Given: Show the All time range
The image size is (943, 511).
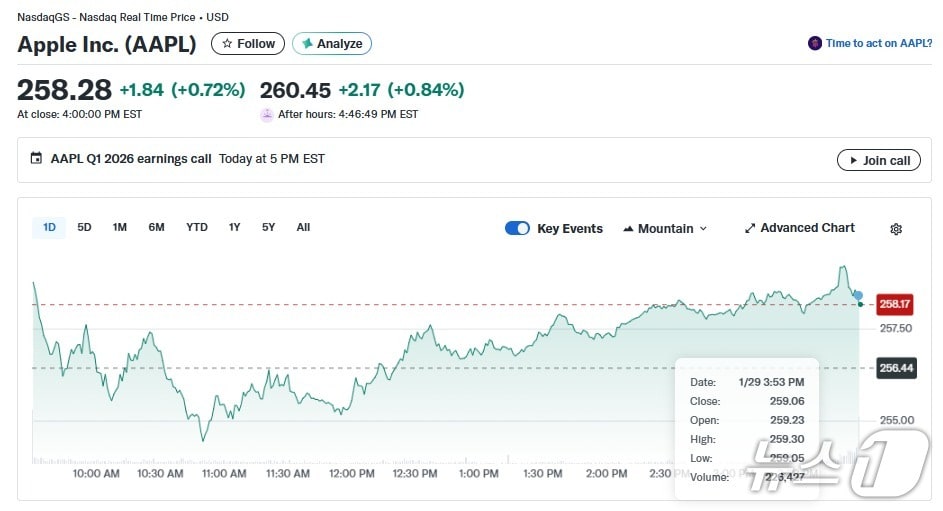Looking at the screenshot, I should coord(303,227).
